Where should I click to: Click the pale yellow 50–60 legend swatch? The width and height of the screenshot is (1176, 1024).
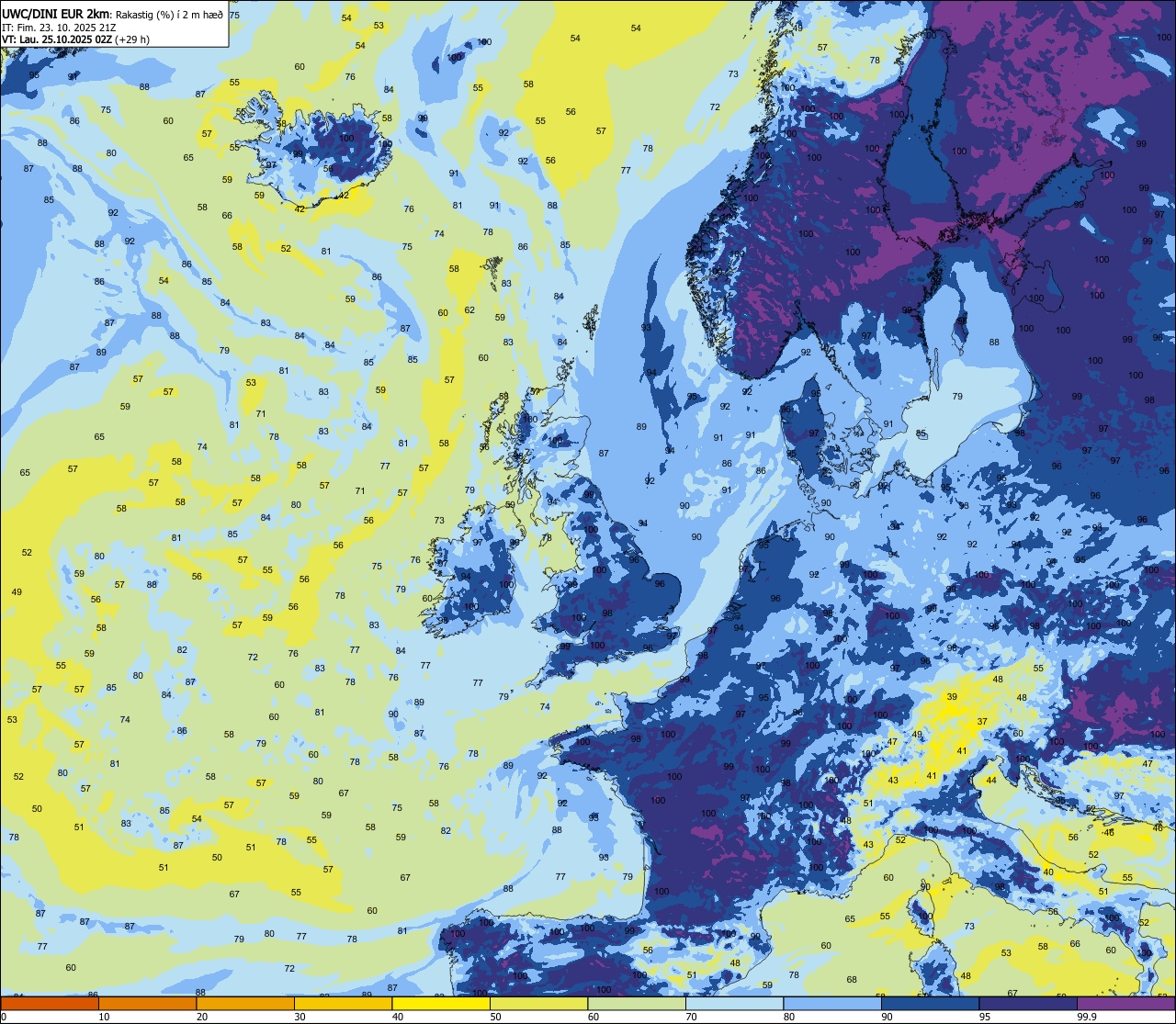538,1003
